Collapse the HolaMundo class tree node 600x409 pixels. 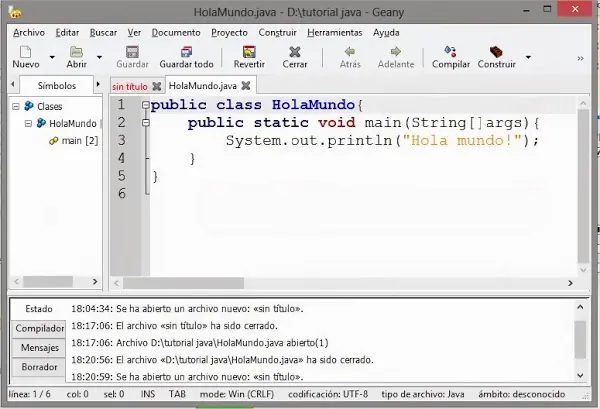tap(28, 123)
